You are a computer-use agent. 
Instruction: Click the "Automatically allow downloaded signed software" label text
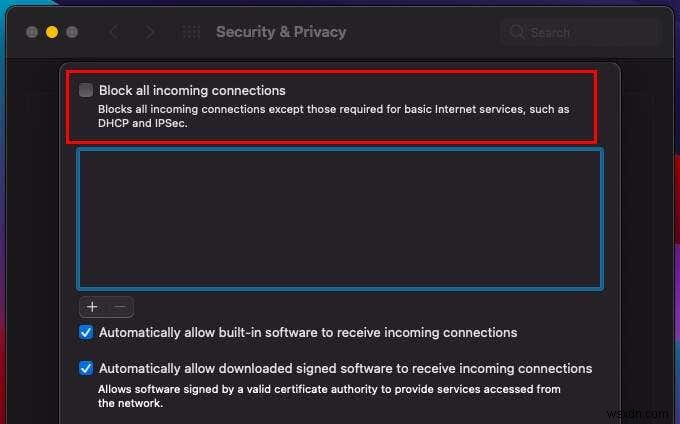click(345, 368)
